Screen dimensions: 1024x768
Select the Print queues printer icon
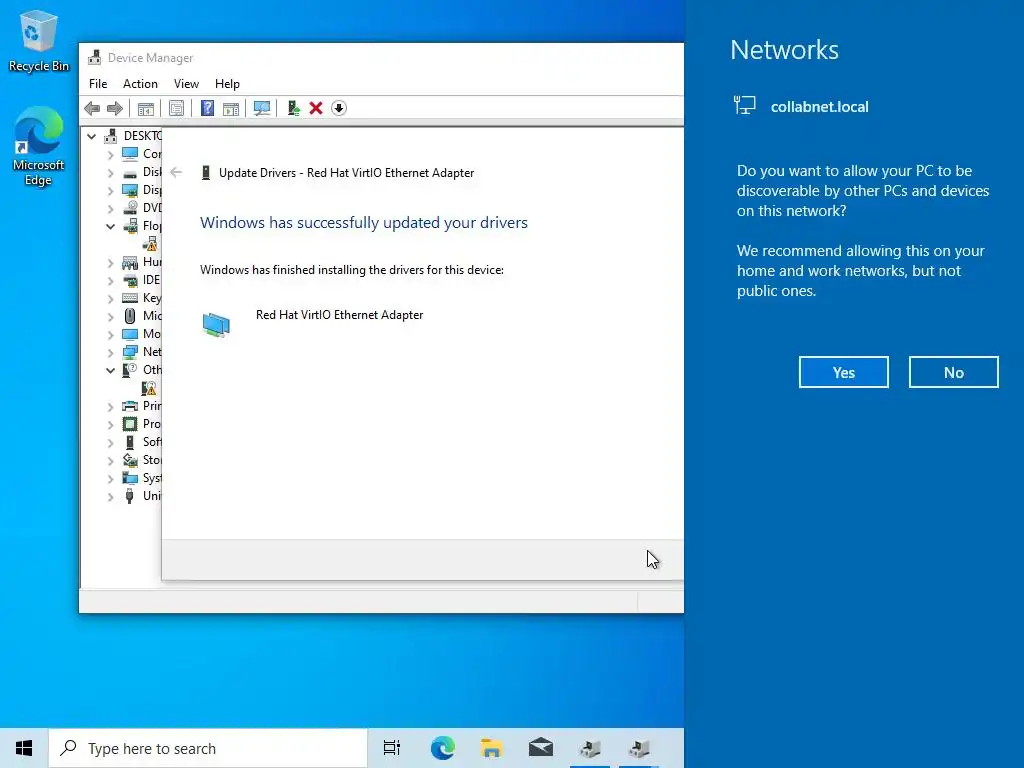(130, 406)
